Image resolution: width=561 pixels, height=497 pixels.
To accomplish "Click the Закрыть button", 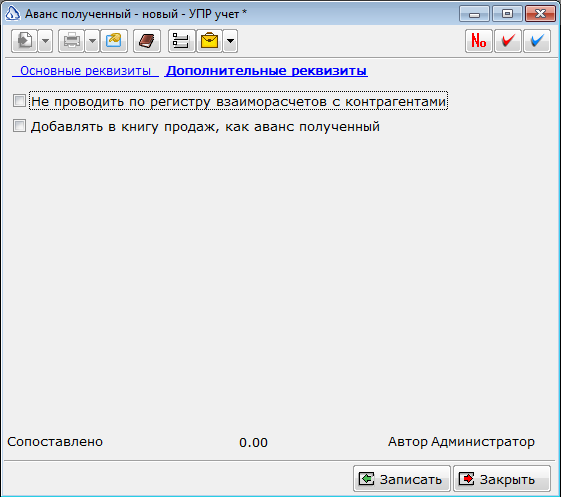I will point(502,478).
